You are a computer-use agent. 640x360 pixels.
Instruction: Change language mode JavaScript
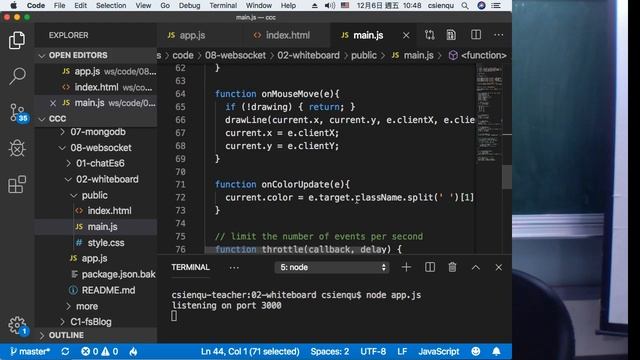tap(439, 351)
